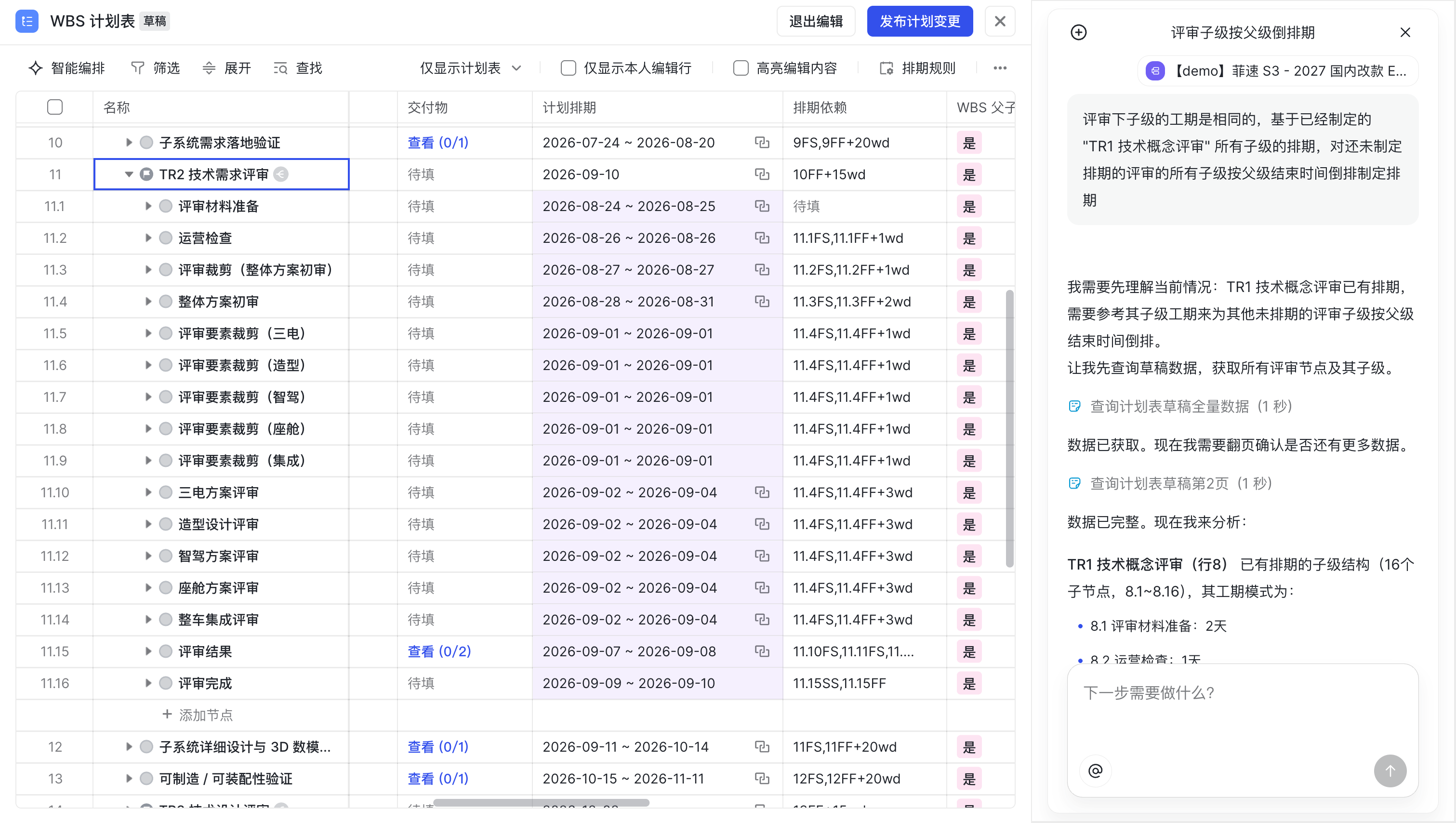Click the badge icon after TR2 技术需求评审
The image size is (1456, 823).
point(281,174)
